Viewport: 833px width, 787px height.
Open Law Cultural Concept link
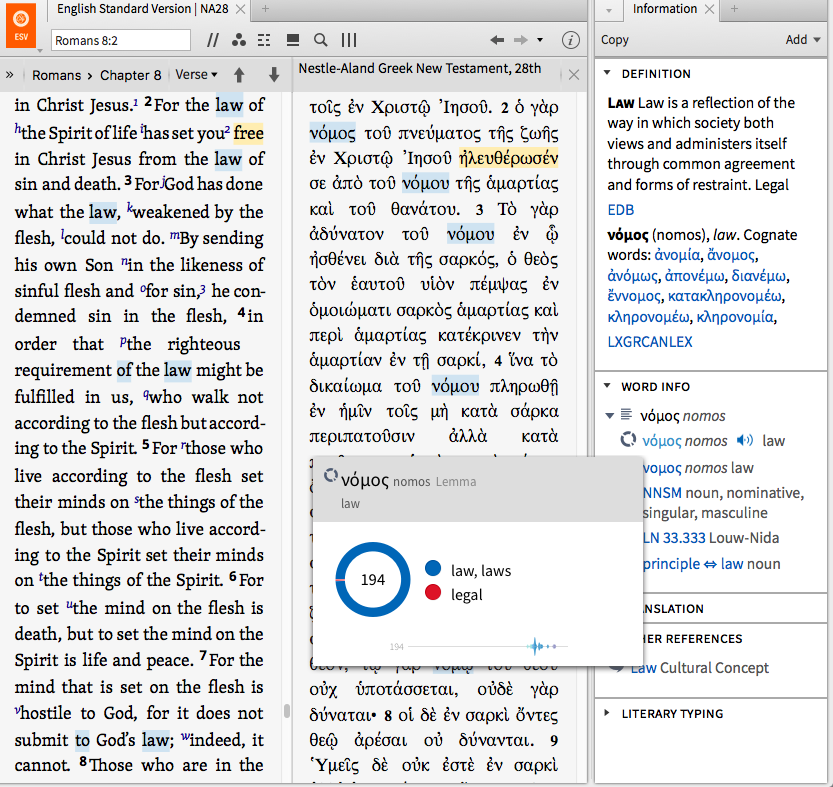(x=643, y=667)
